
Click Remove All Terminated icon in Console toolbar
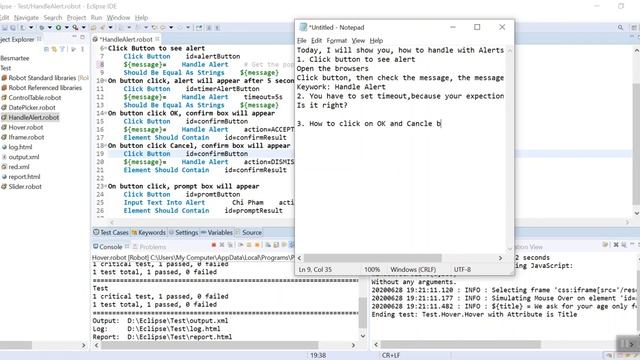click(230, 245)
